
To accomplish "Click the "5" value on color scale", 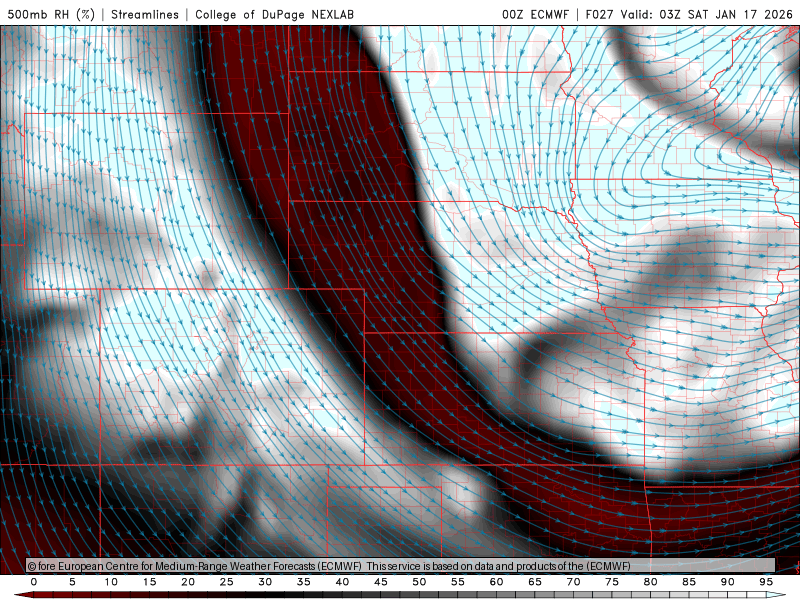I will tap(72, 582).
